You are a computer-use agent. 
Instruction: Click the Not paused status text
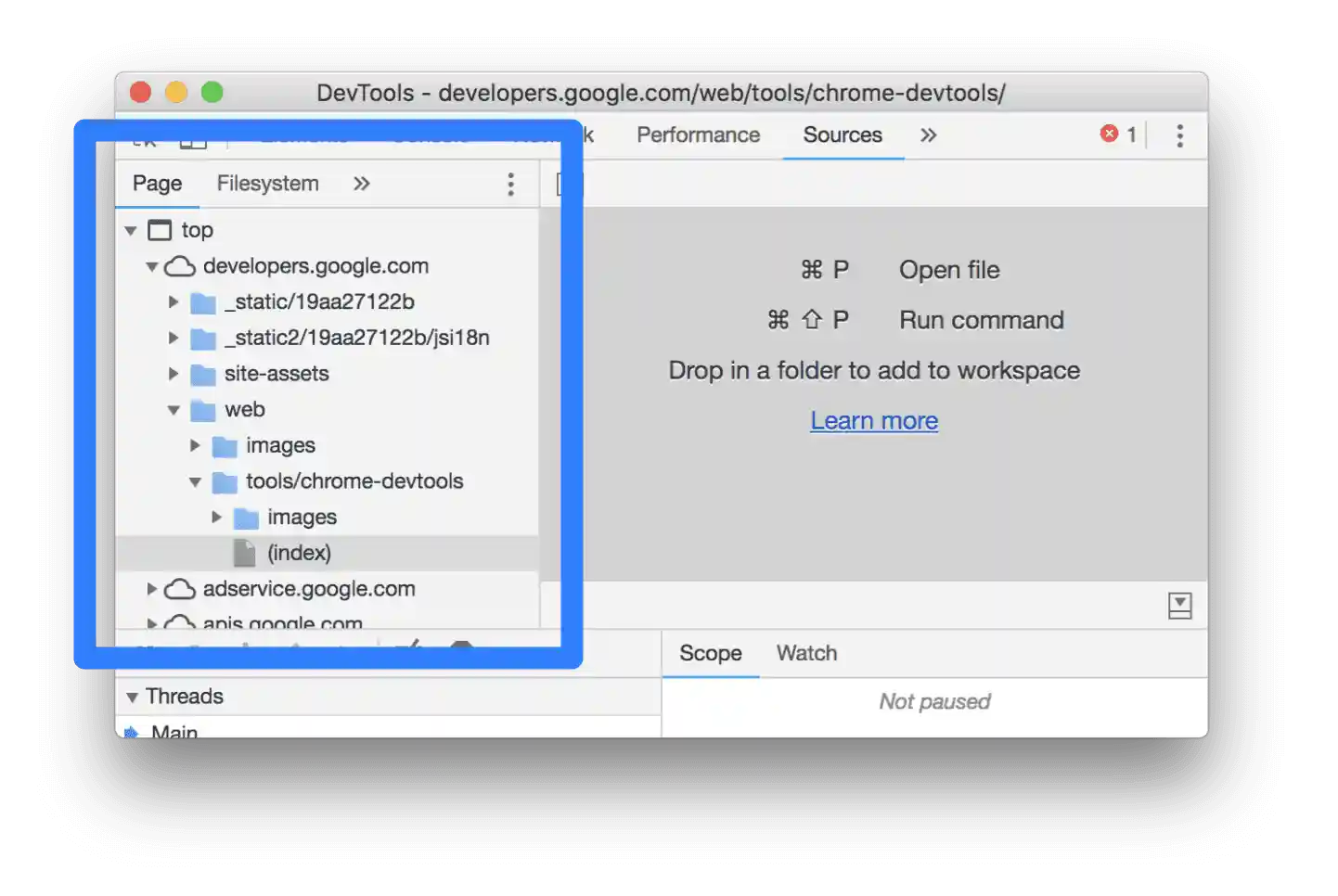click(934, 702)
